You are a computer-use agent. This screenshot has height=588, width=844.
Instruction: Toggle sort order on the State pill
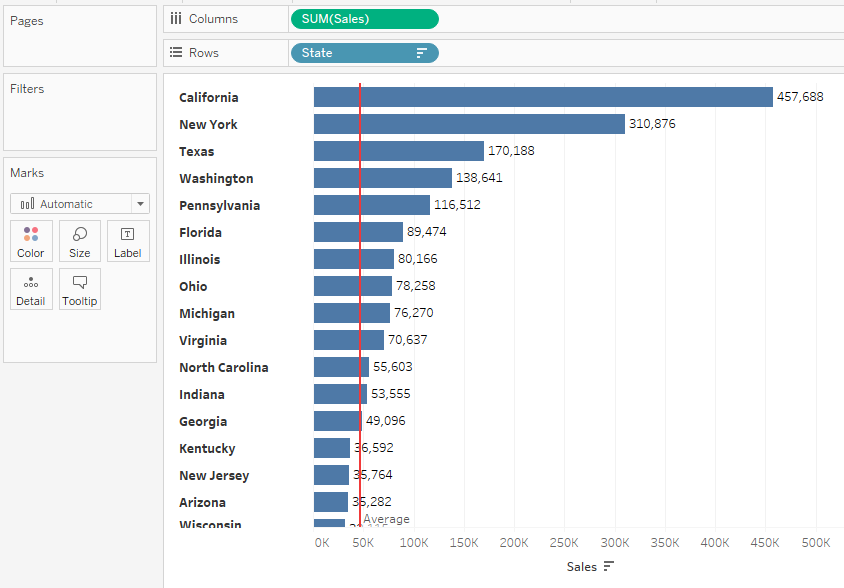click(422, 52)
